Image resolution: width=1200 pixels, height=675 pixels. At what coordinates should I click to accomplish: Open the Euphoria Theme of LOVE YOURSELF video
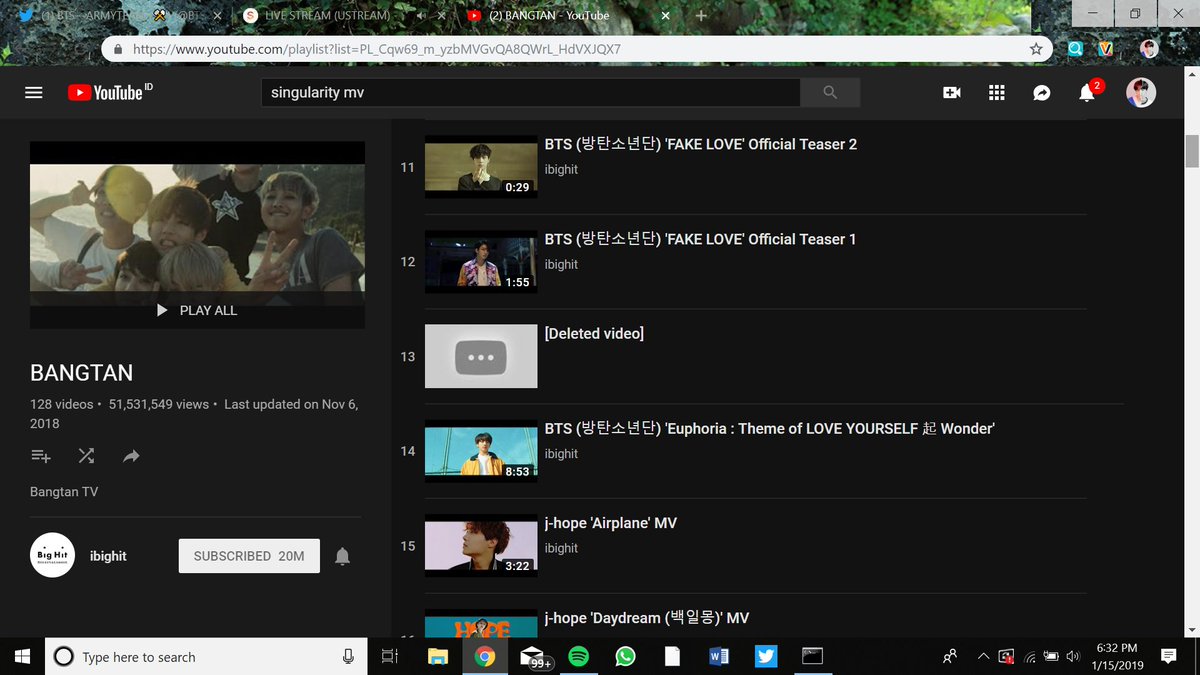(769, 428)
